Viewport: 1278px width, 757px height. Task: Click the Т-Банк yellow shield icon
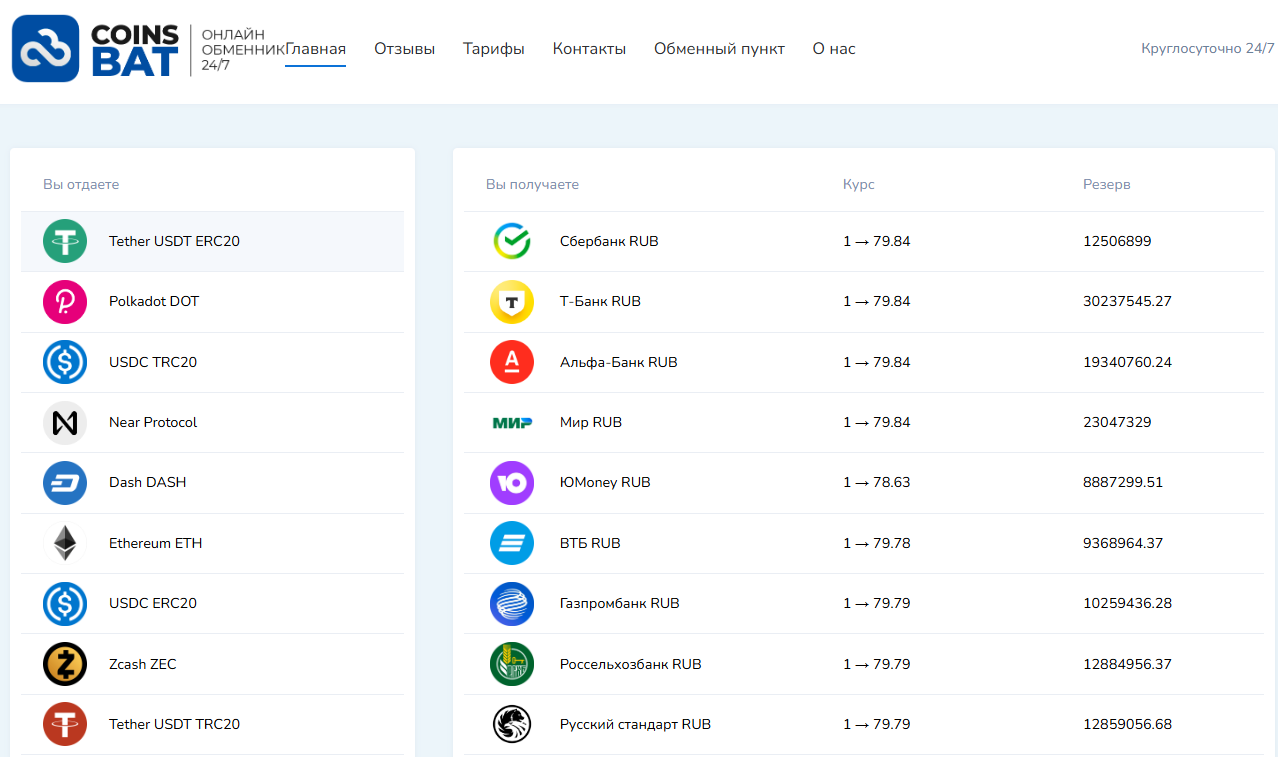[512, 302]
